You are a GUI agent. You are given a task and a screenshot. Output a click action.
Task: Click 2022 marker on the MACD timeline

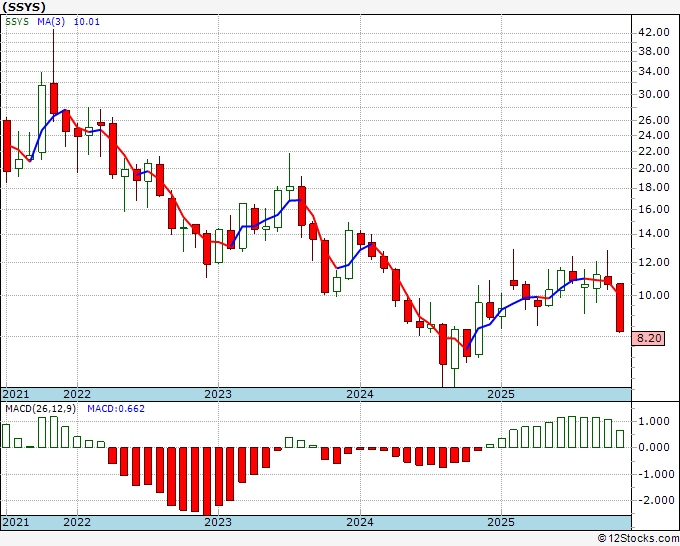[77, 523]
